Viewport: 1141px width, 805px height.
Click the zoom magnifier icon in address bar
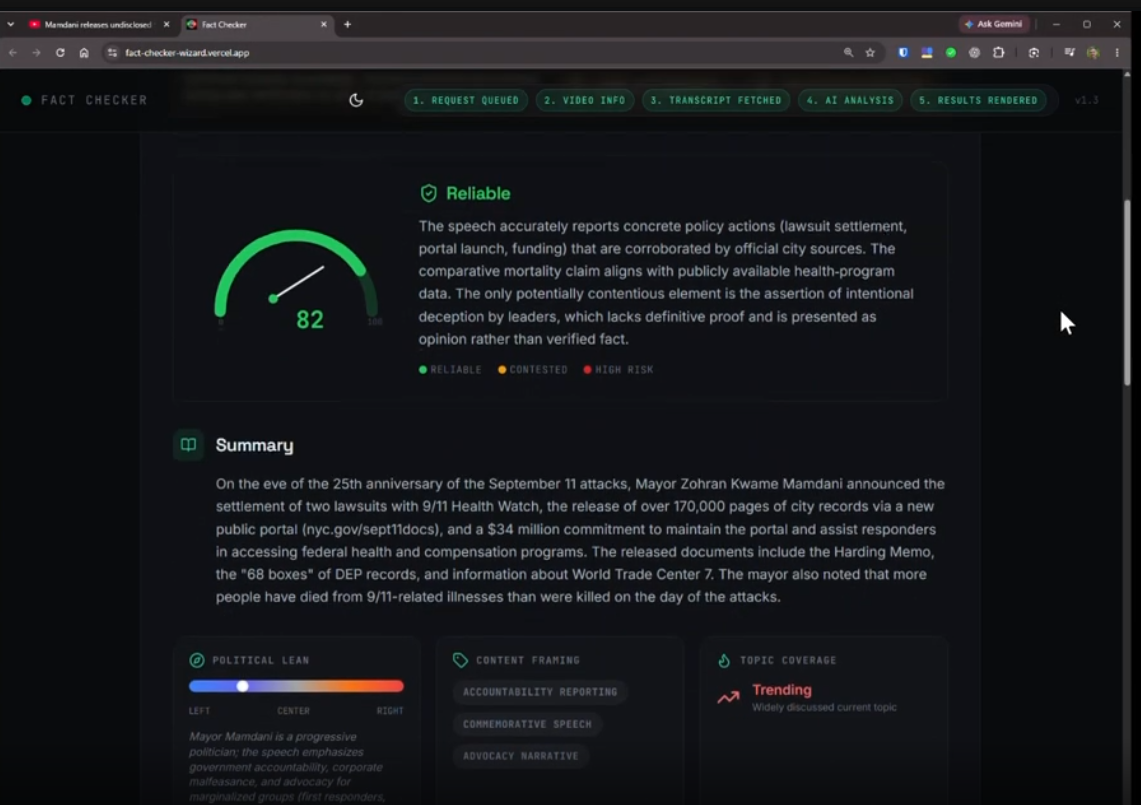point(848,52)
